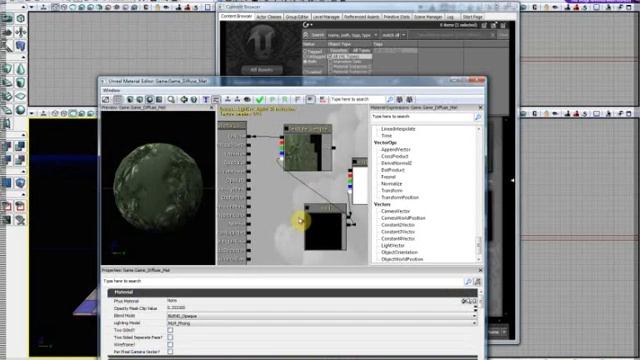This screenshot has width=640, height=360.
Task: Enable Two Sided Separate Pass checkbox
Action: 170,338
